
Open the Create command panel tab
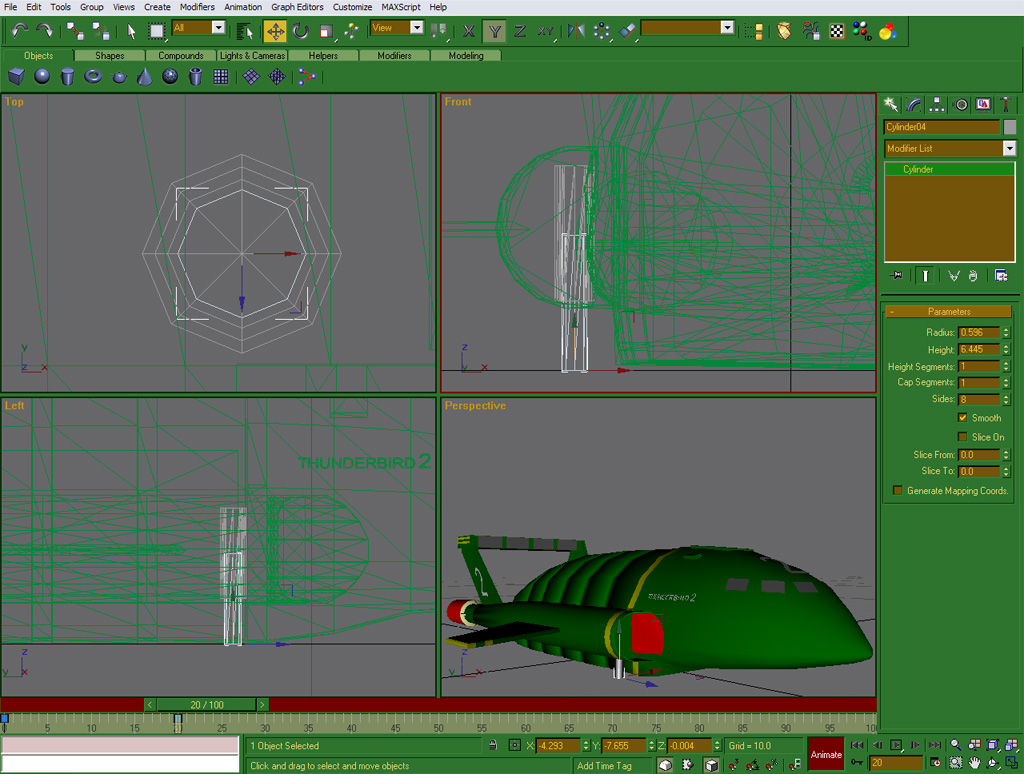point(891,105)
